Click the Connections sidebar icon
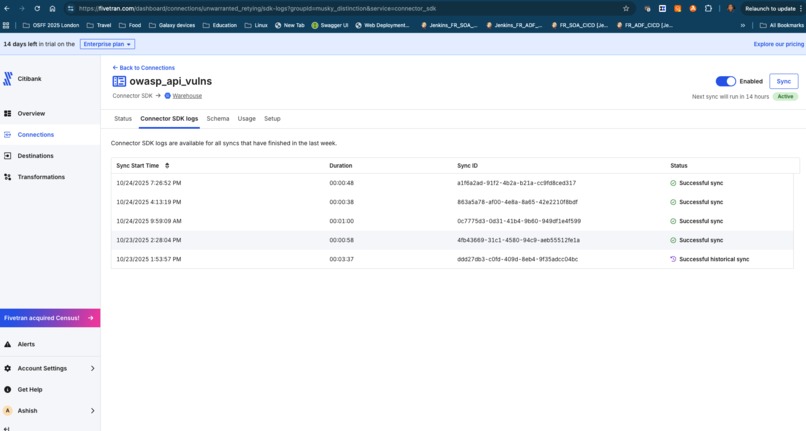Viewport: 806px width, 431px height. pyautogui.click(x=7, y=134)
